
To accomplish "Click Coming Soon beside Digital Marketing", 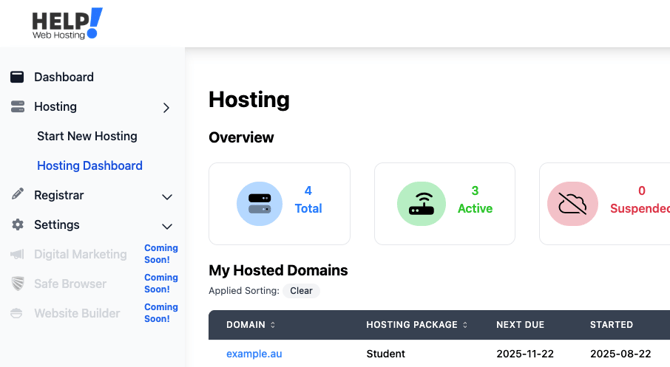I will click(x=161, y=254).
